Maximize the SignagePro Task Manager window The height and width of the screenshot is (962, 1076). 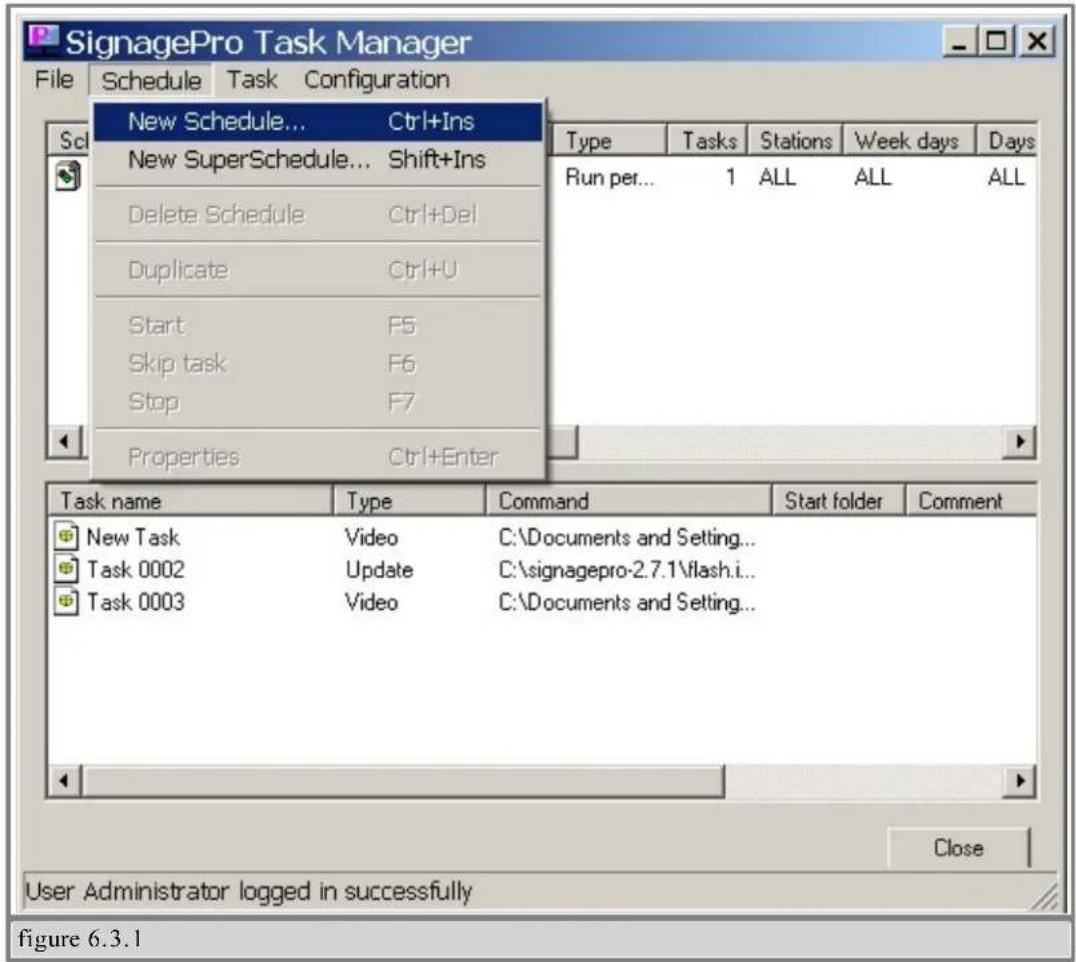(x=996, y=42)
